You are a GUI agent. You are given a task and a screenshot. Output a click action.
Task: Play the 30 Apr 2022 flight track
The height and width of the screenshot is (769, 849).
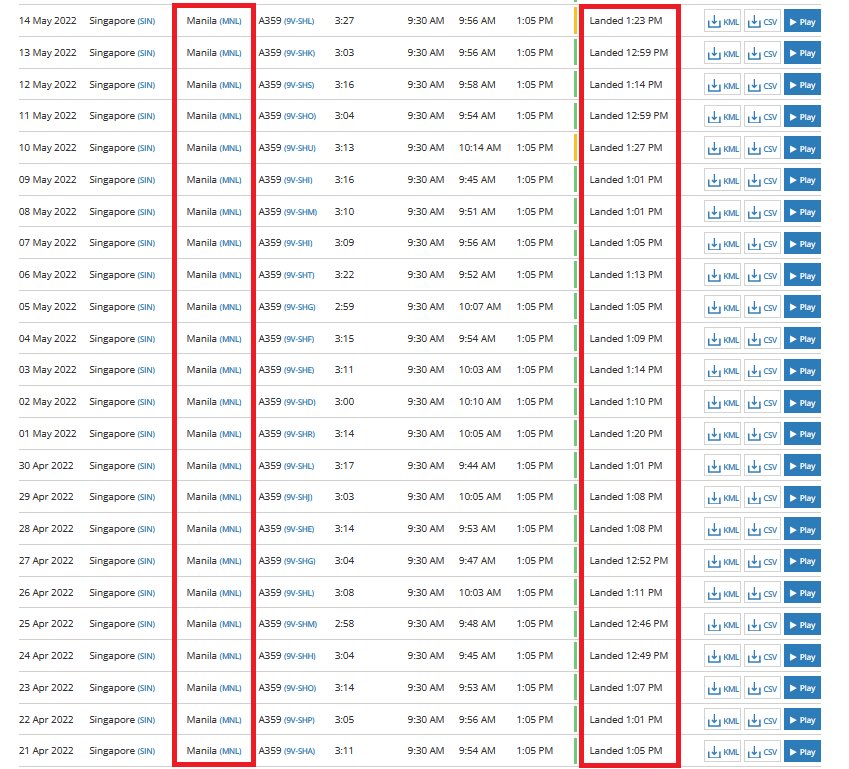802,466
